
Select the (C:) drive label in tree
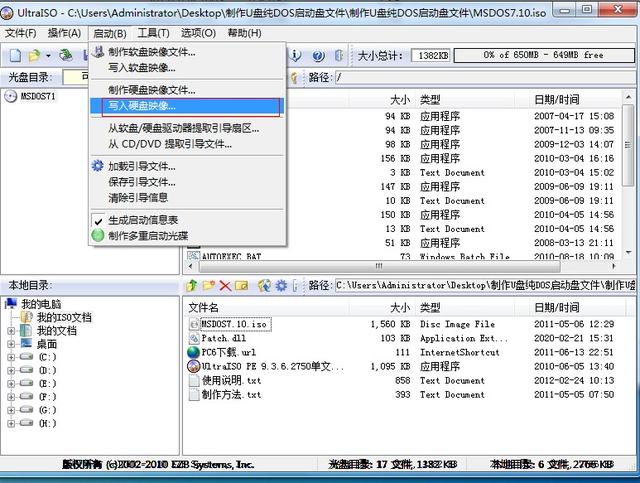pyautogui.click(x=48, y=357)
